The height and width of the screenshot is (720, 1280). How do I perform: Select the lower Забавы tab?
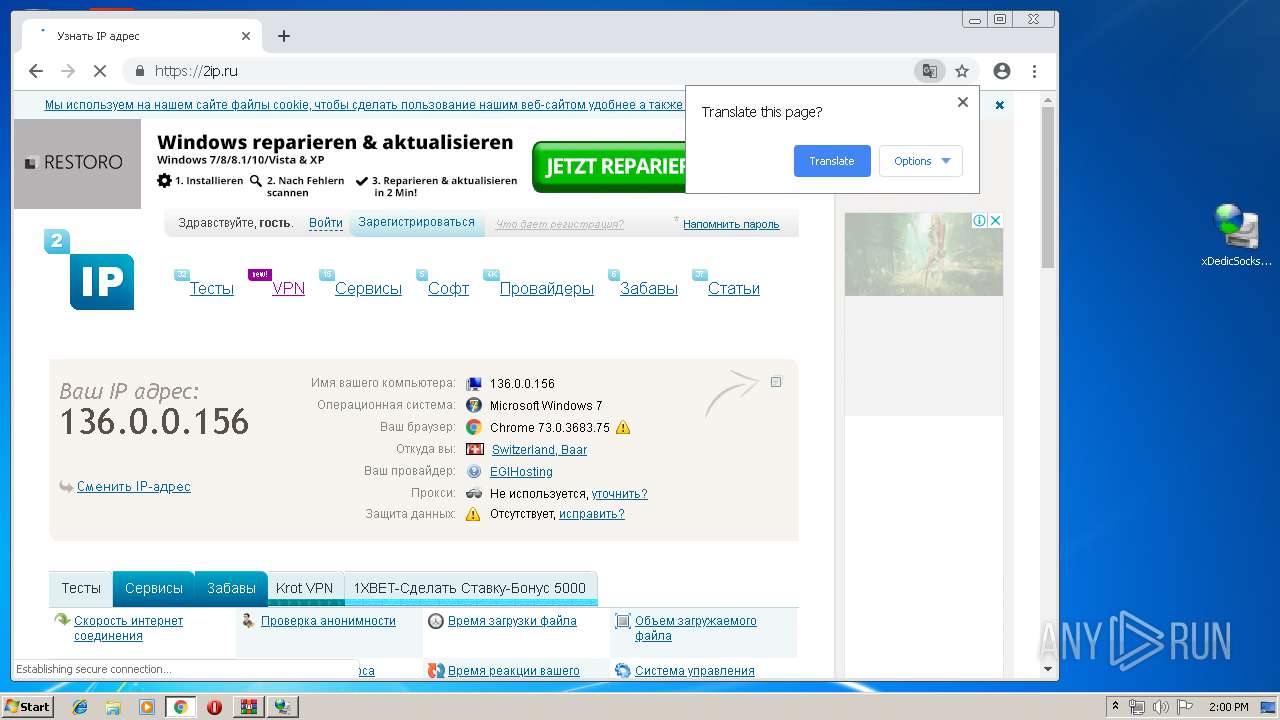pyautogui.click(x=231, y=588)
